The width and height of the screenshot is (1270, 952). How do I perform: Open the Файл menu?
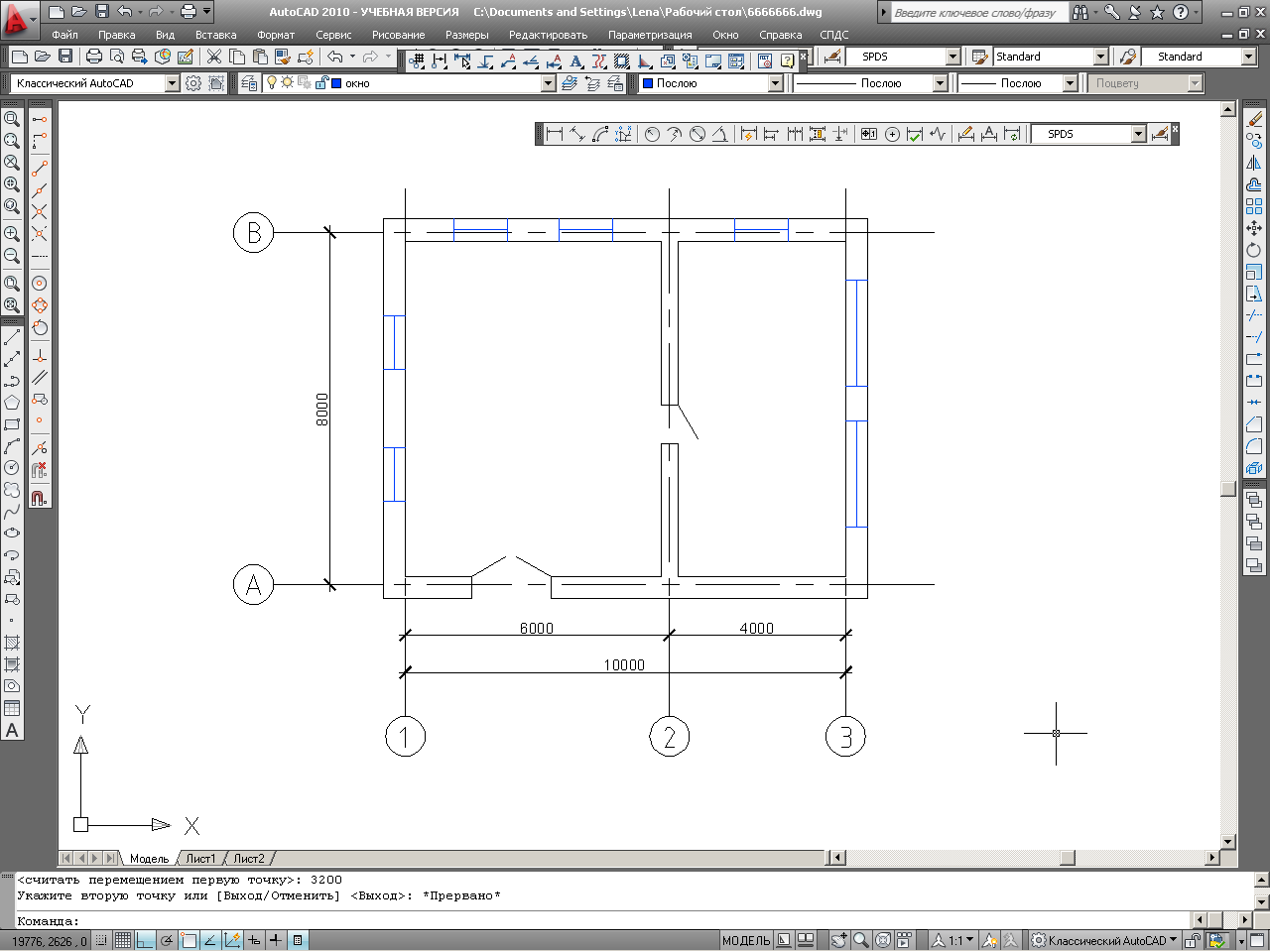tap(64, 35)
